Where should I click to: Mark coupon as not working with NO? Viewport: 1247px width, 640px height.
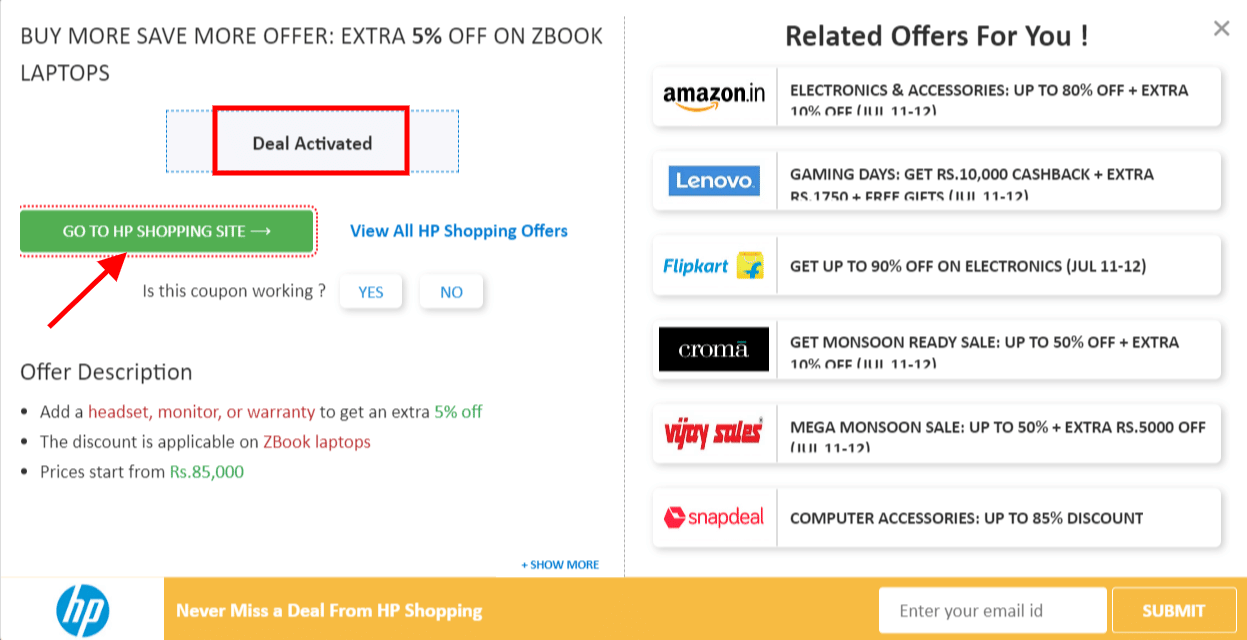coord(451,292)
